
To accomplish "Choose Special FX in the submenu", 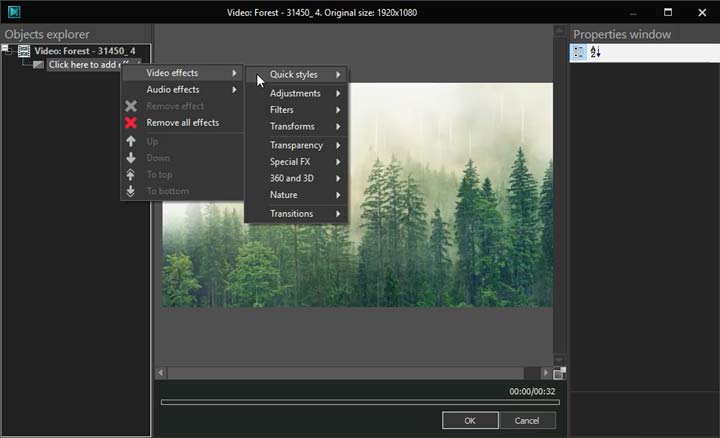I will point(296,162).
